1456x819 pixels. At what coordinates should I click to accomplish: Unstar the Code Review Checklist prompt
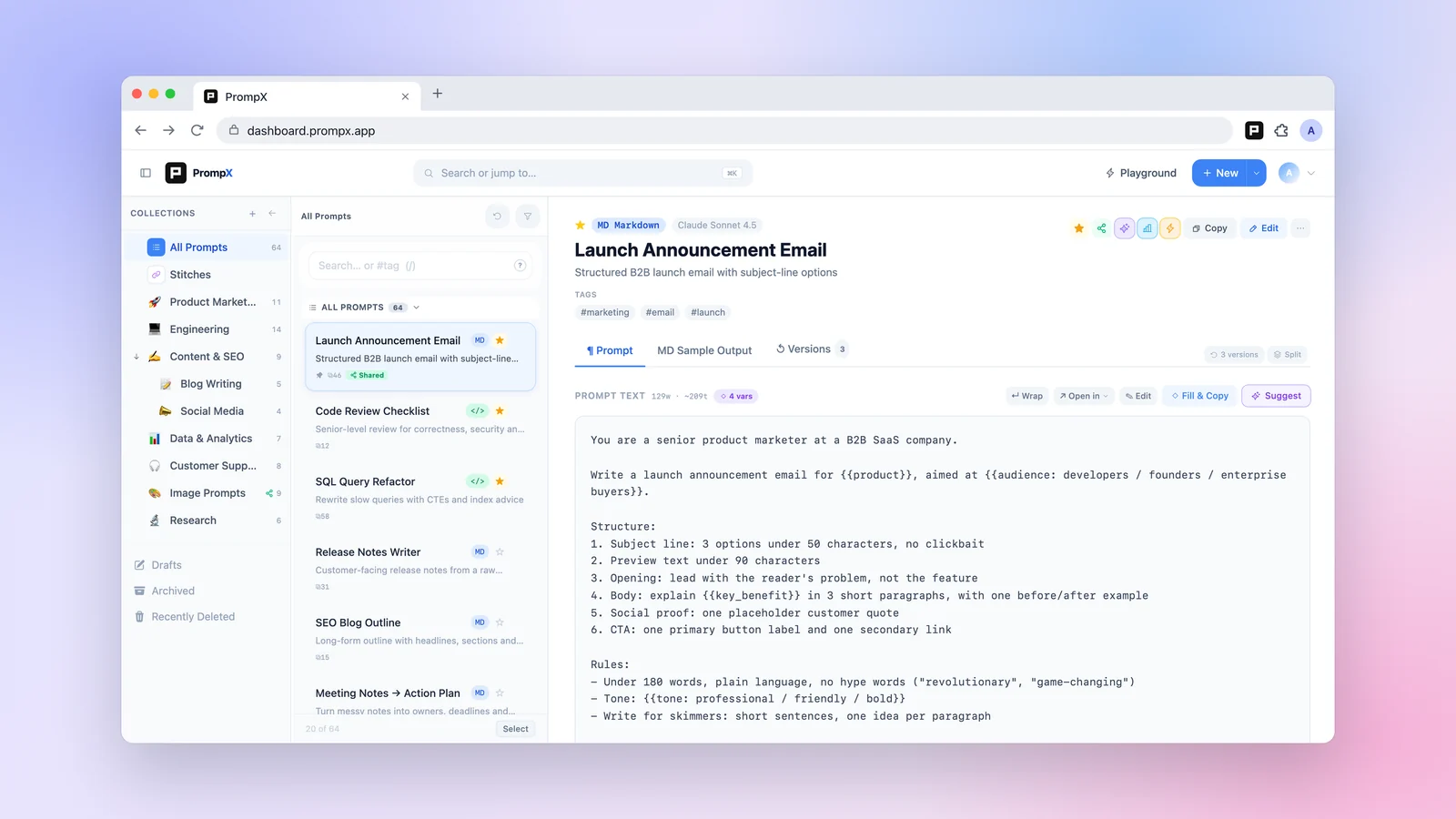500,411
